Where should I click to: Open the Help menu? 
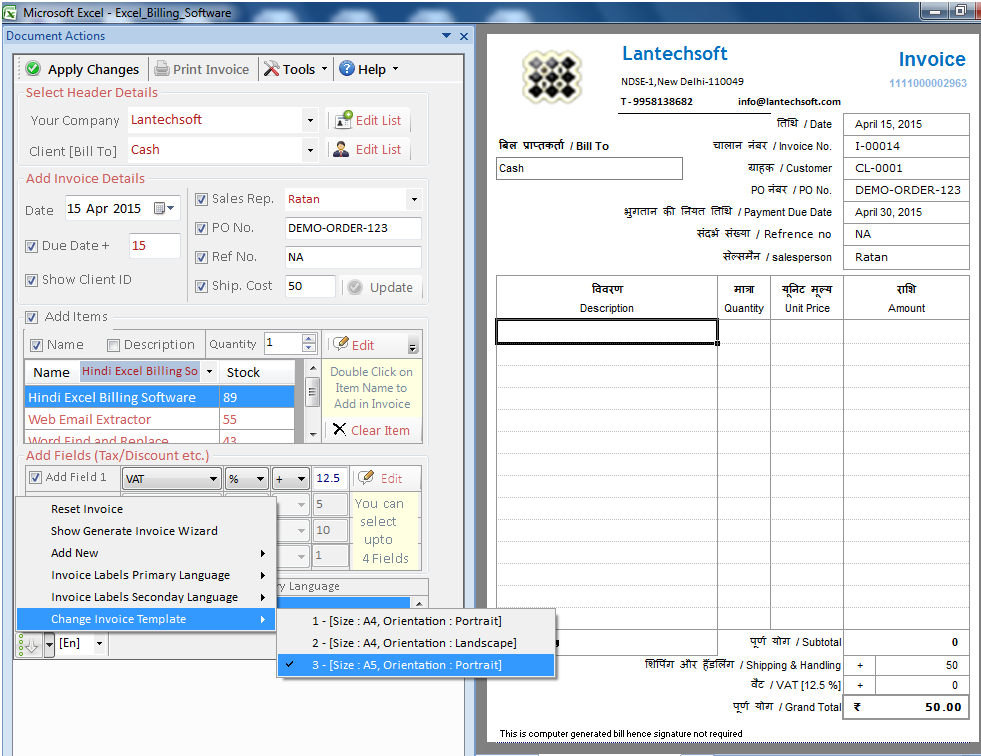pyautogui.click(x=369, y=69)
